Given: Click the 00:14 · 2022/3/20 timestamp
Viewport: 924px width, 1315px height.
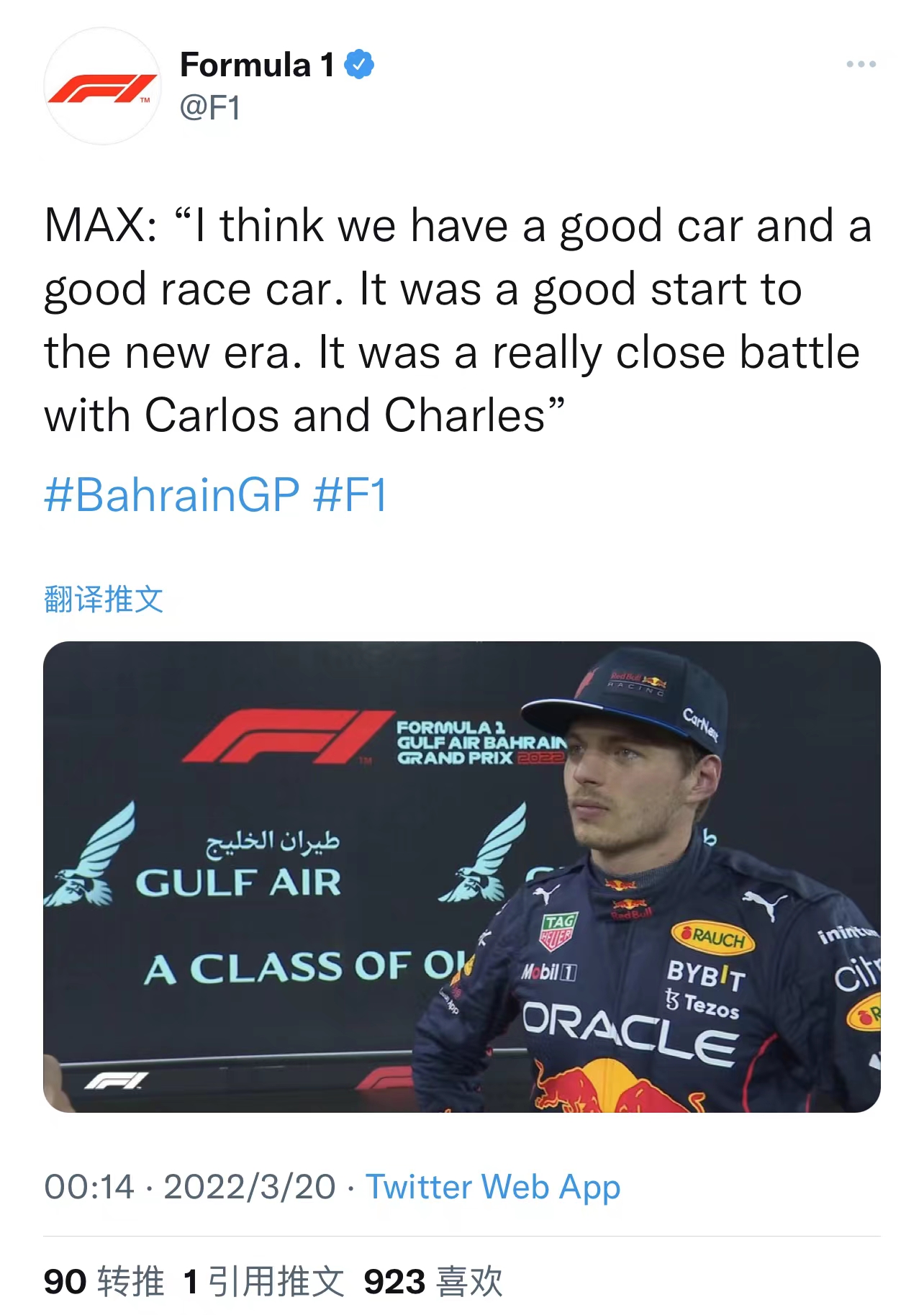Looking at the screenshot, I should coord(190,1187).
